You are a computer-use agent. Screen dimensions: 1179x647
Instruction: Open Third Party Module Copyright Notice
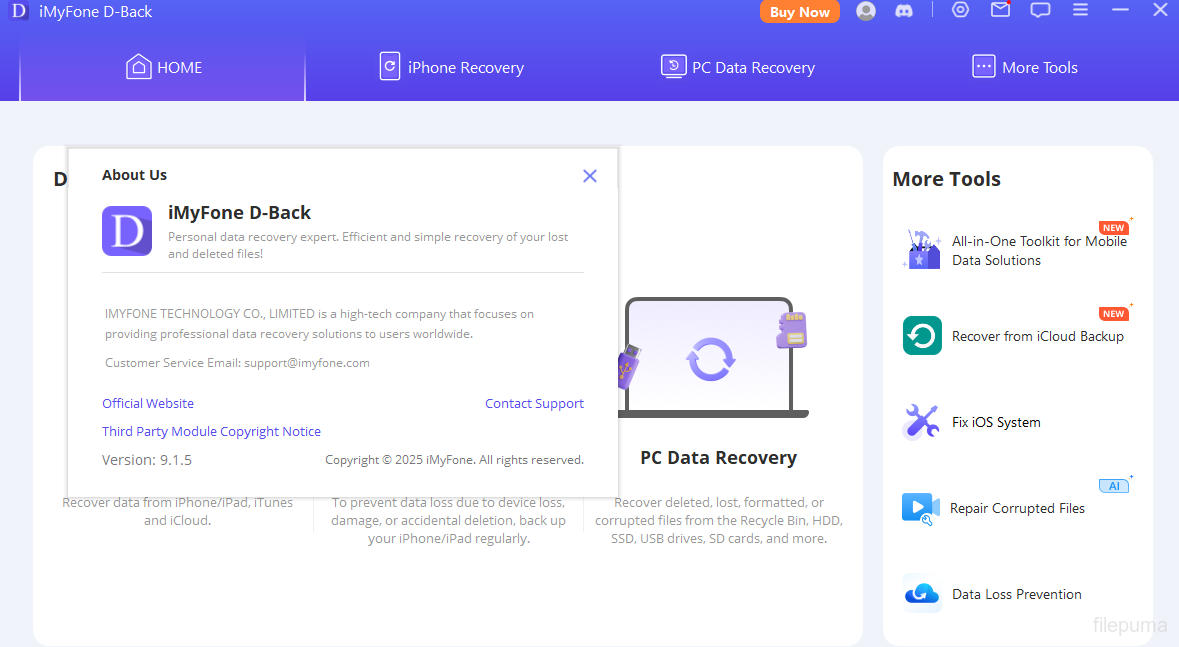tap(211, 432)
